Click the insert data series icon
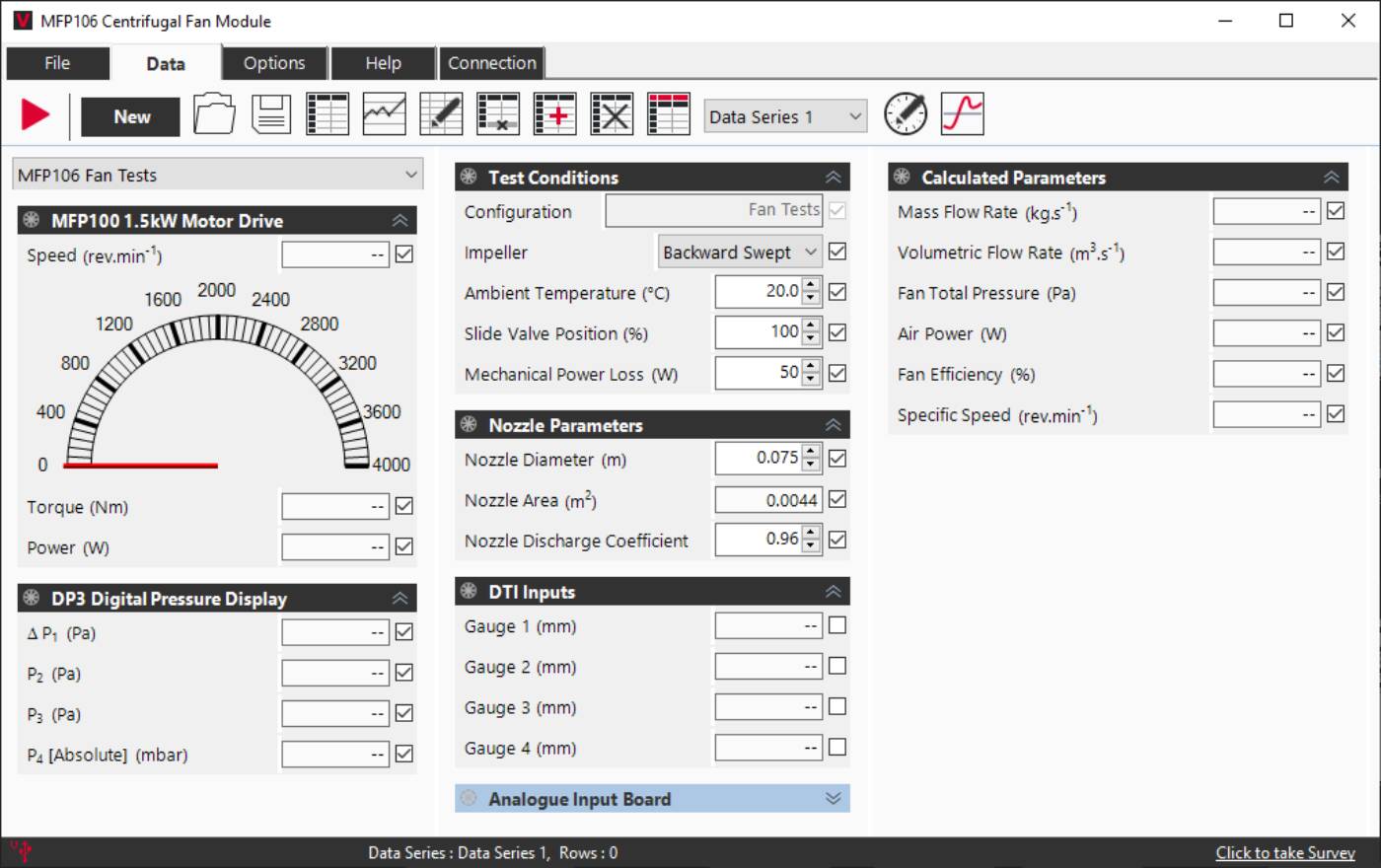Screen dimensions: 1381x868 point(554,113)
